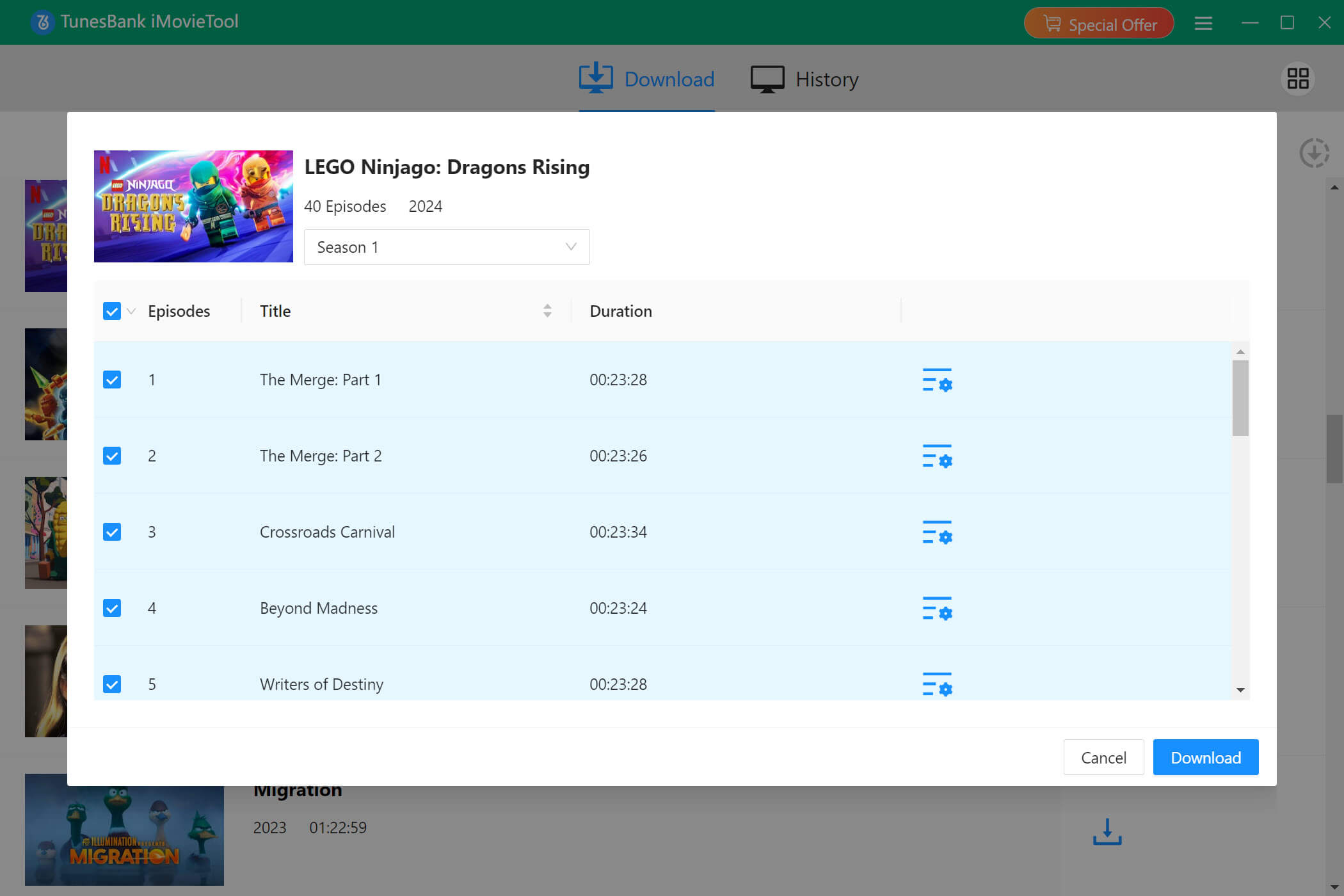Click the grid view icon
Screen dimensions: 1344x896
(1298, 79)
